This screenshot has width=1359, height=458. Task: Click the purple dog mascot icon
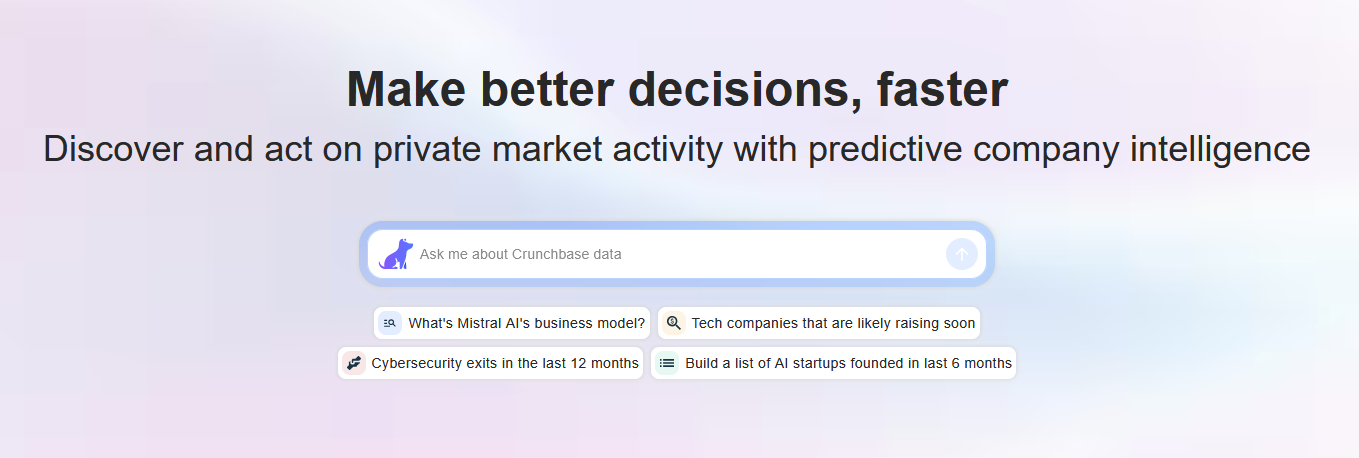click(x=396, y=254)
